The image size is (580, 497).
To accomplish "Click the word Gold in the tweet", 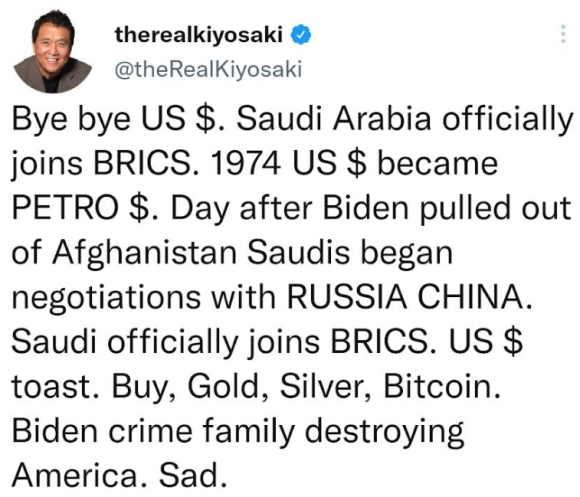I will (224, 386).
